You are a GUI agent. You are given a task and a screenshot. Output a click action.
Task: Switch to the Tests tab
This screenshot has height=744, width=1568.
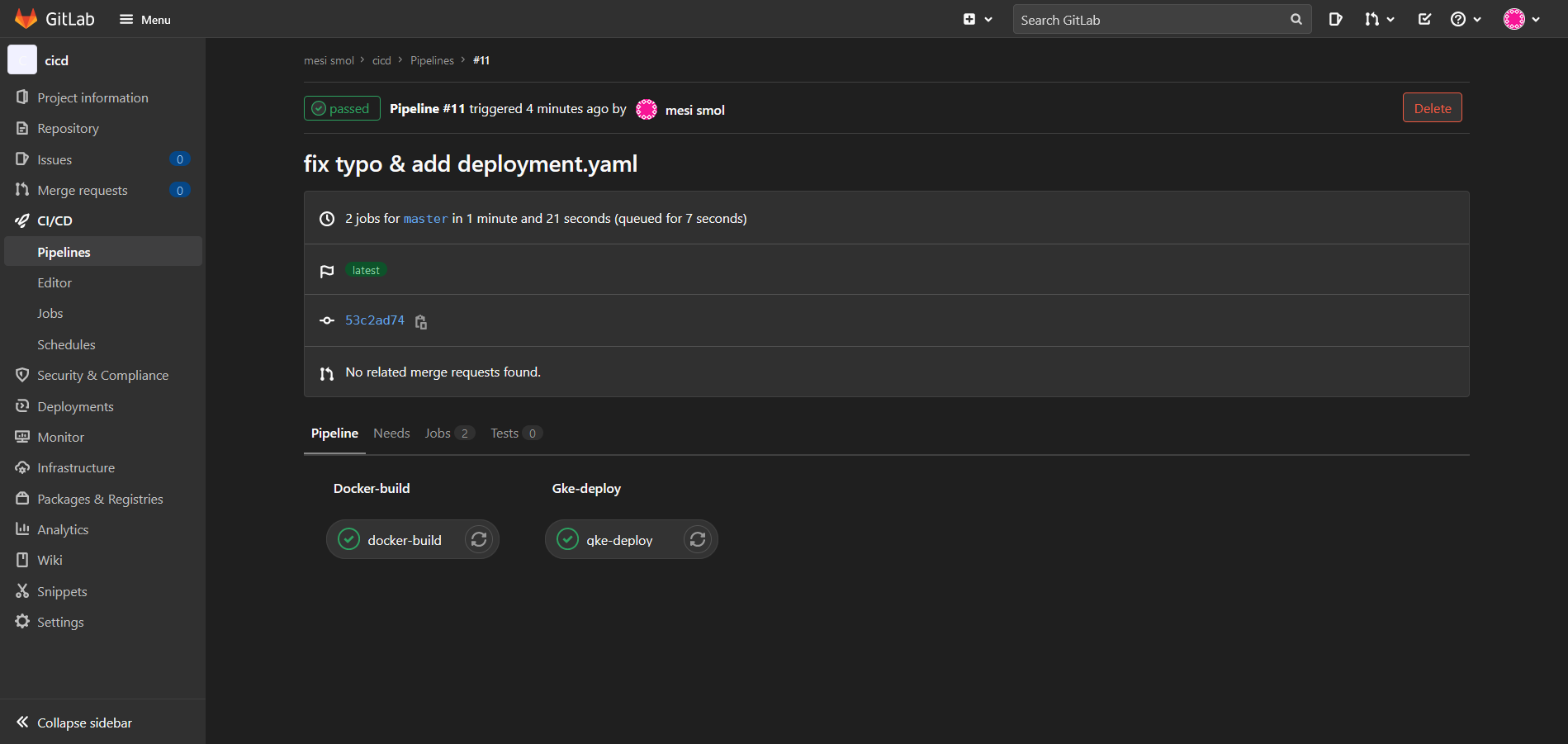pyautogui.click(x=516, y=434)
